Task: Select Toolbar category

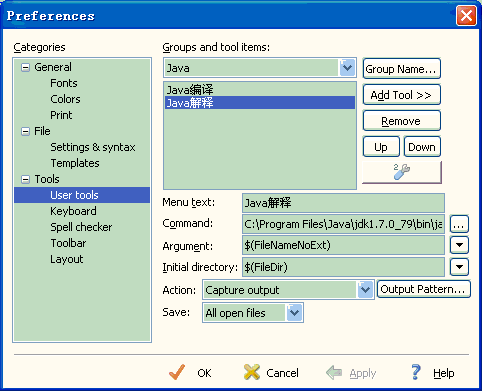Action: [x=68, y=243]
